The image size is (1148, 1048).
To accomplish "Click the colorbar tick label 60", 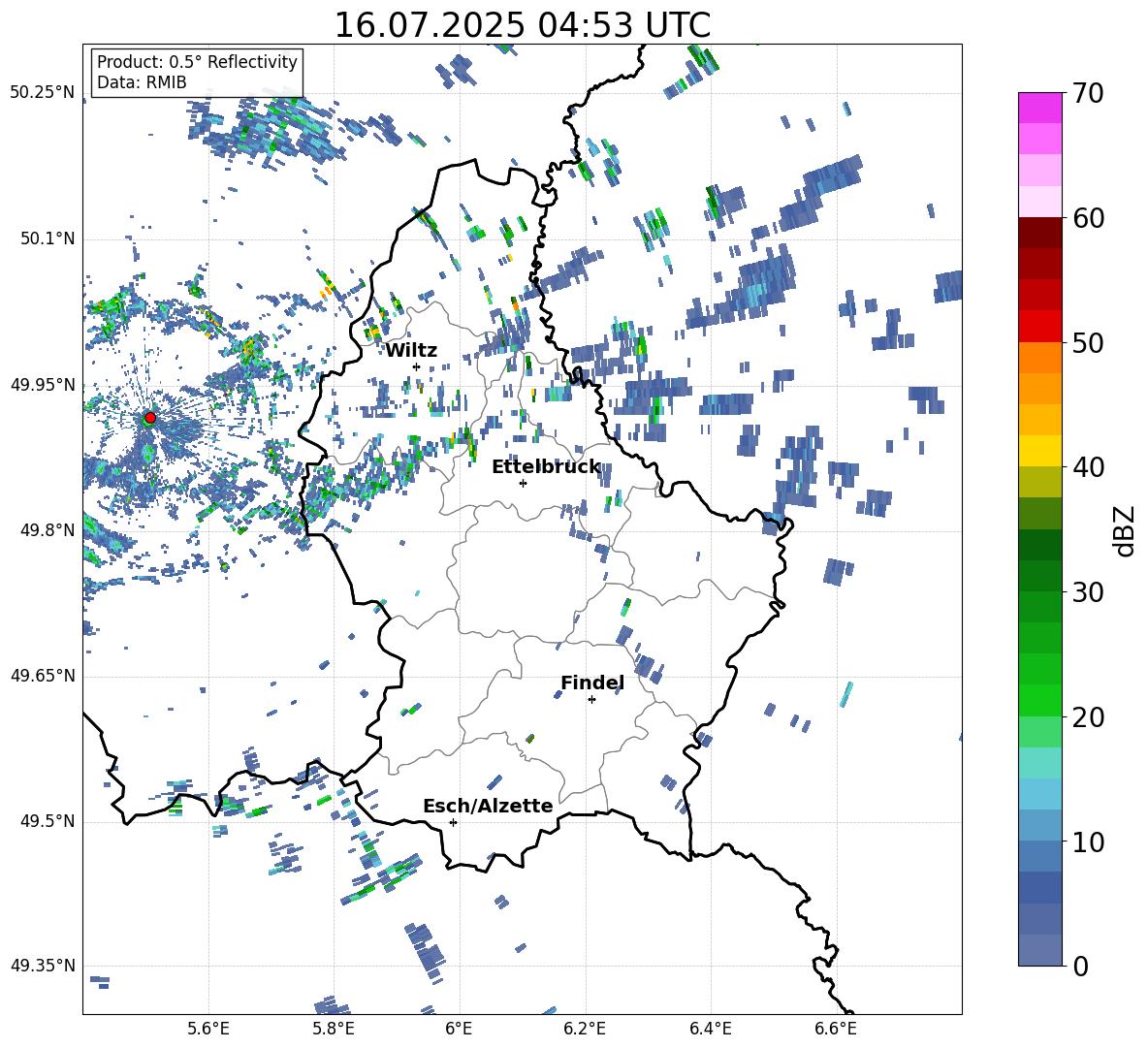I will point(1088,218).
